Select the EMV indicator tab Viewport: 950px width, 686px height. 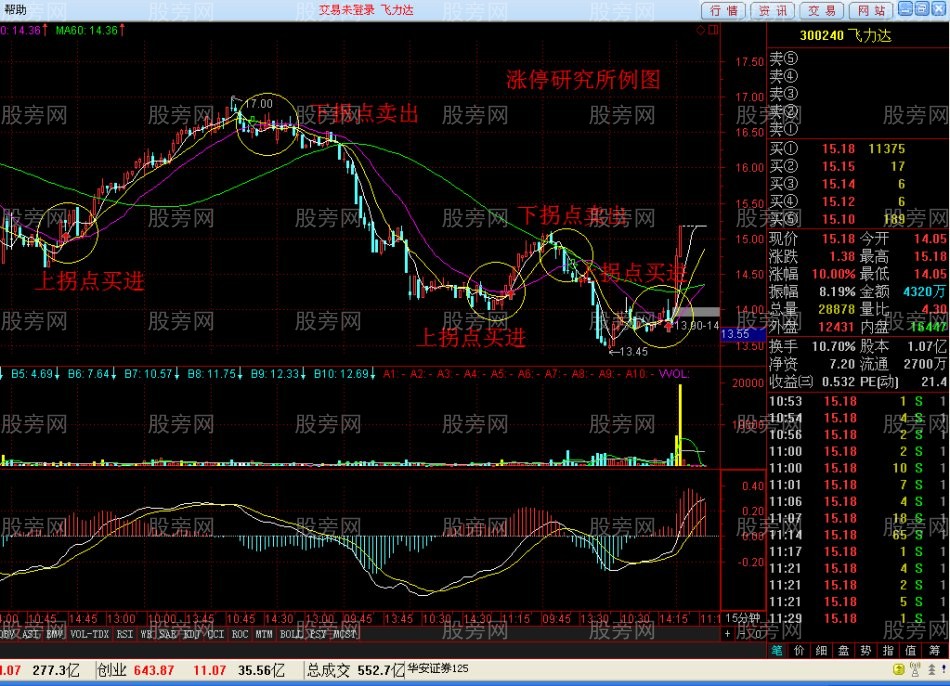[x=55, y=634]
